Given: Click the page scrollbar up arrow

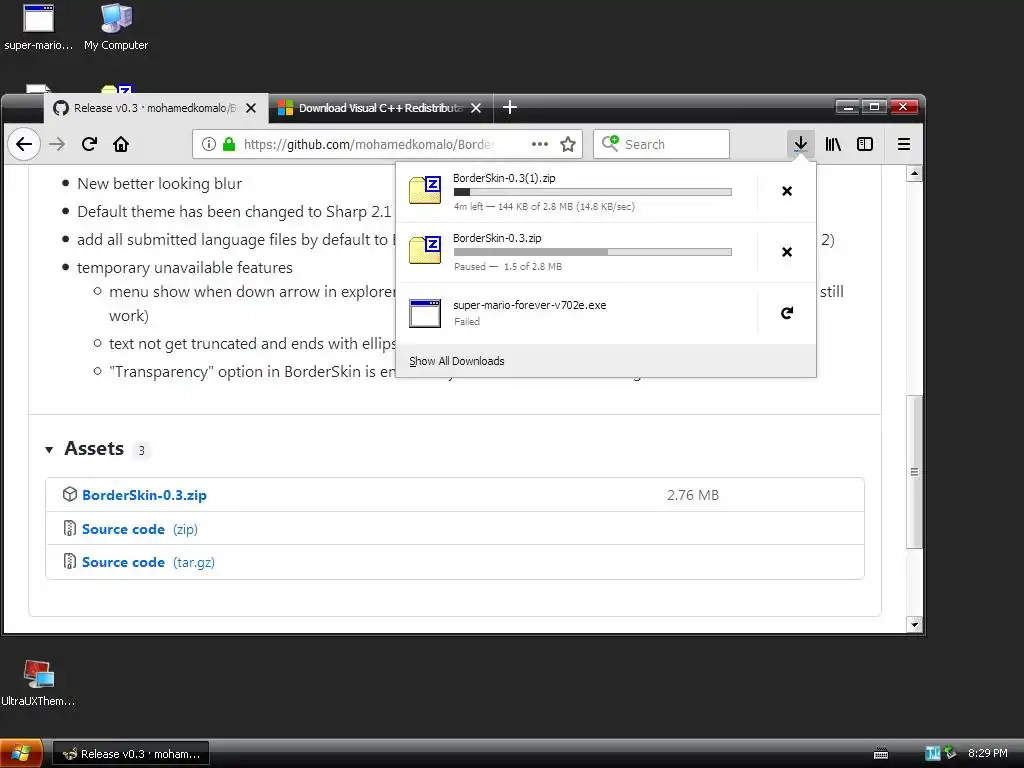Looking at the screenshot, I should click(914, 174).
